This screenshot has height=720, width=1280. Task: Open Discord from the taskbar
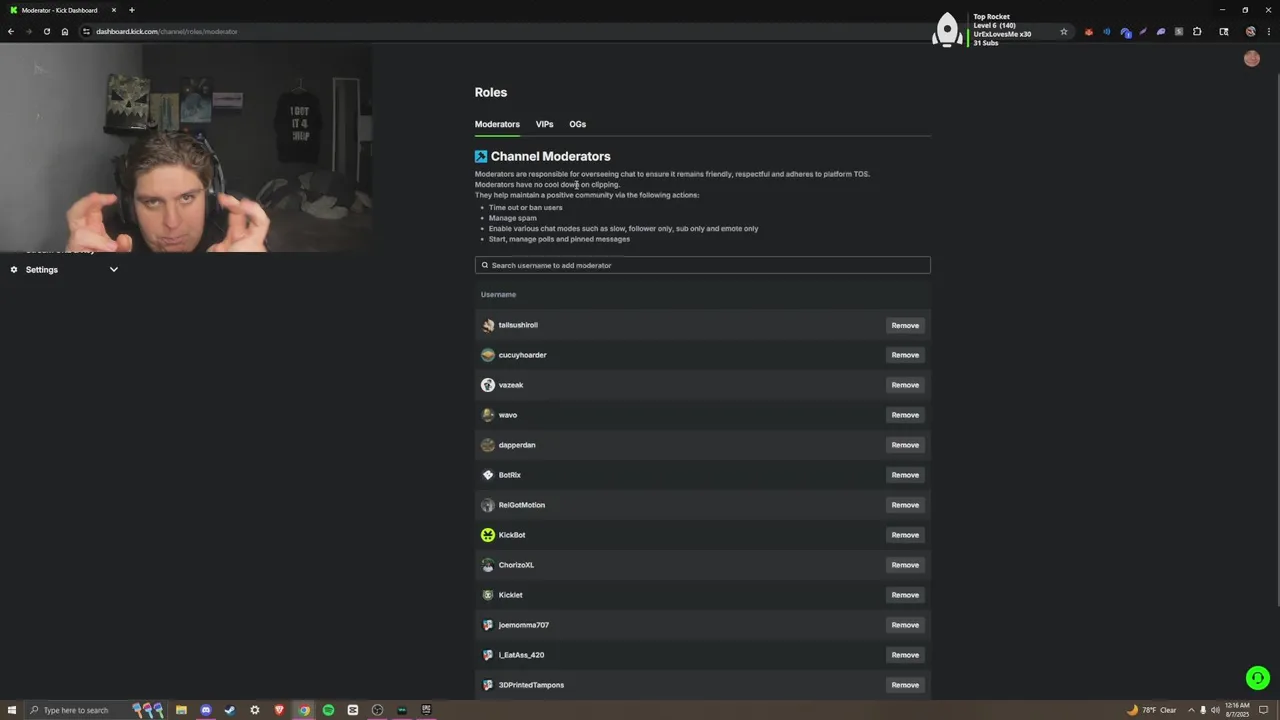point(206,710)
